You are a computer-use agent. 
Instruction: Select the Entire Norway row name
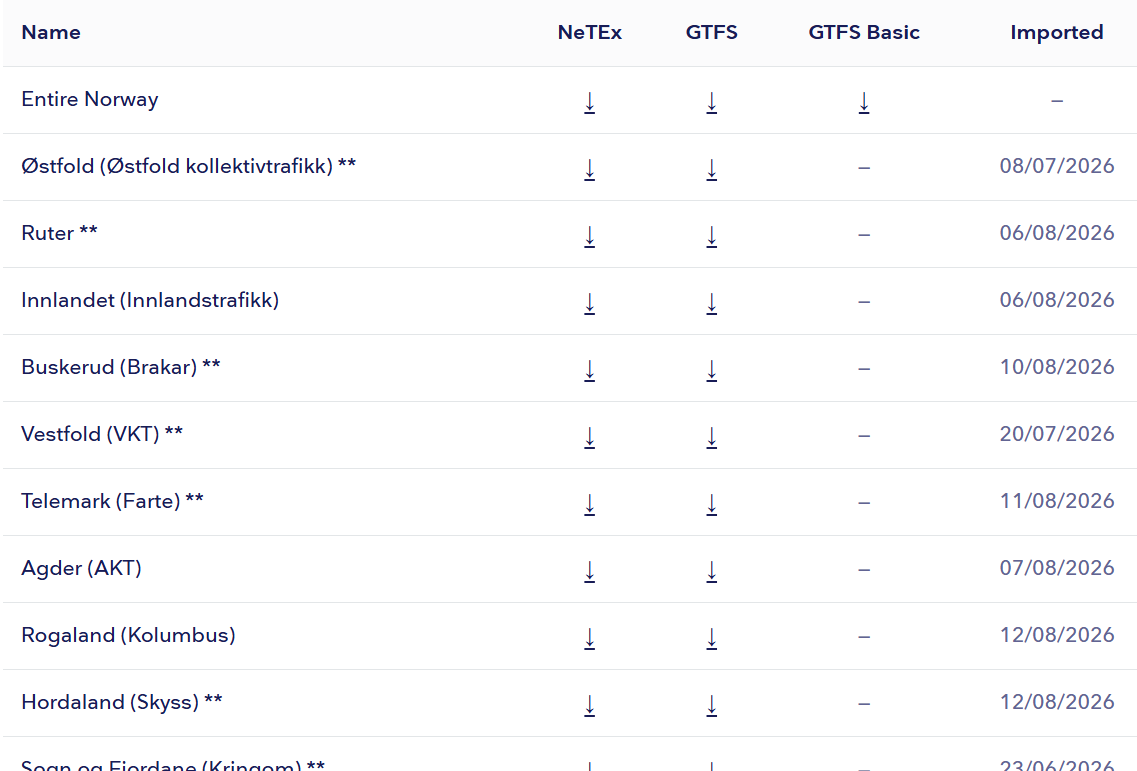click(x=90, y=99)
